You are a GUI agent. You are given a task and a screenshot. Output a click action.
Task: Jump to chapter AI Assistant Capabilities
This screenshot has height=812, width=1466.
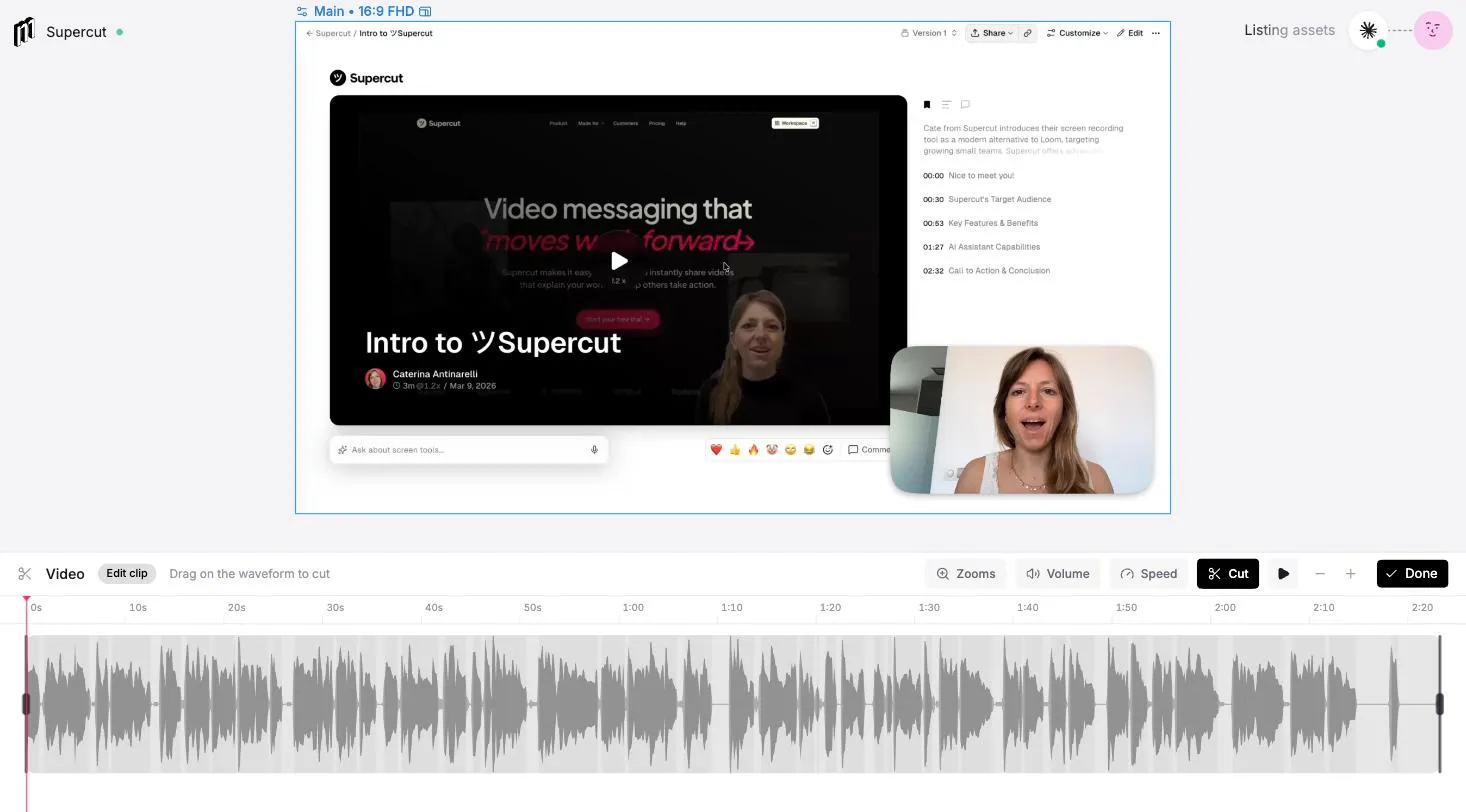(x=981, y=247)
